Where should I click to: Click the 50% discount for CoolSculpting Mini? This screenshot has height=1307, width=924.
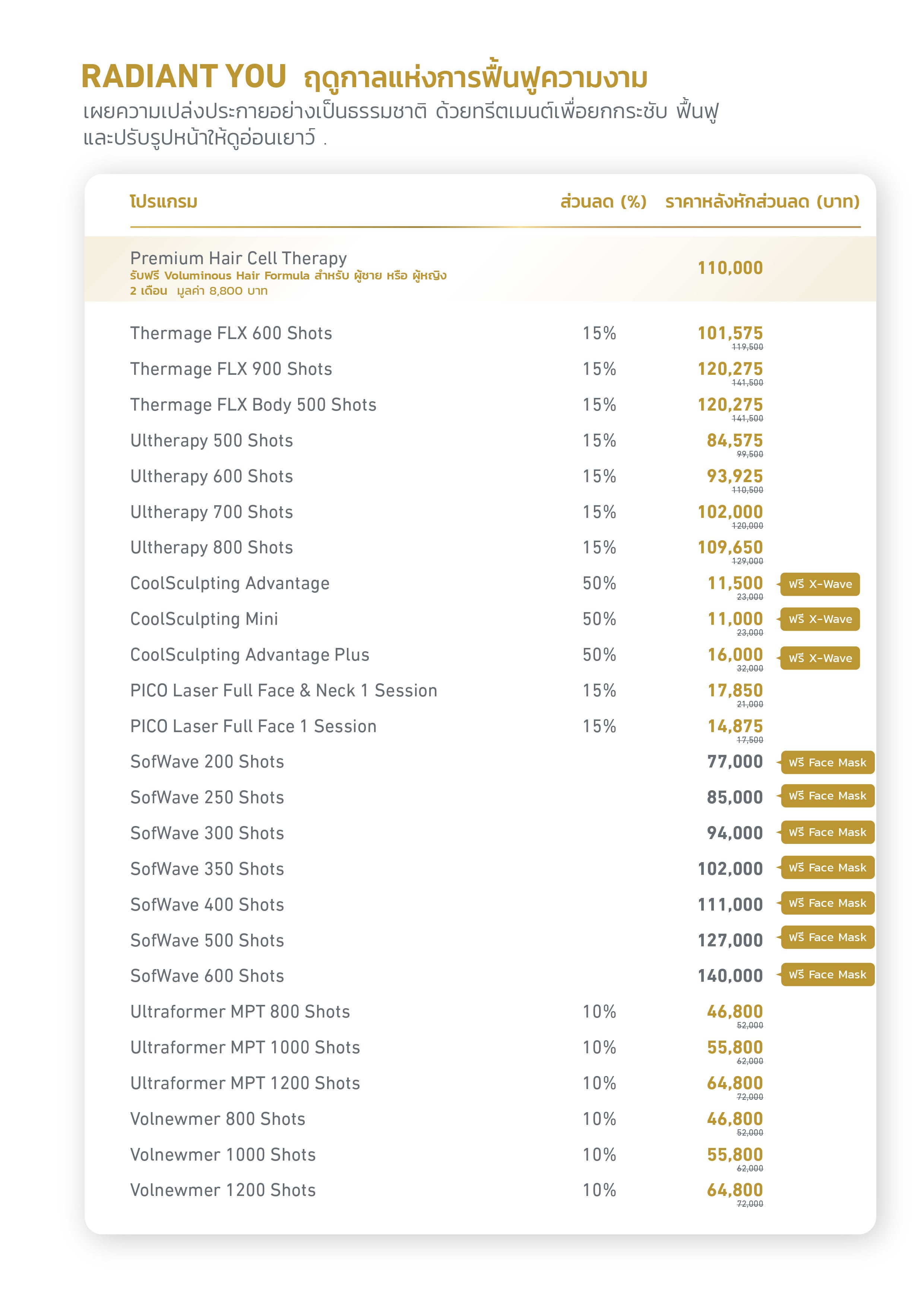point(599,619)
